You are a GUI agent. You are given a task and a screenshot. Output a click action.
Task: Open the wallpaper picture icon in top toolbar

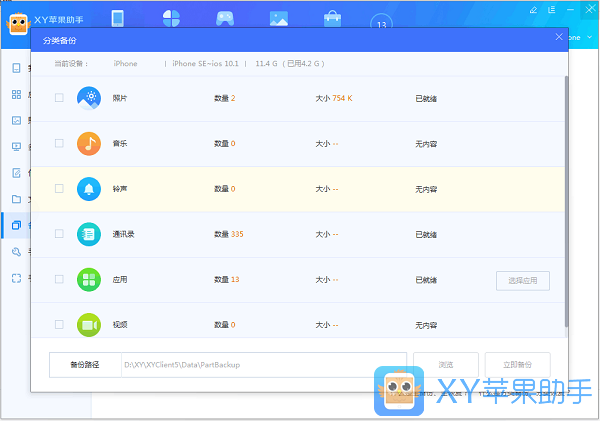[x=279, y=19]
